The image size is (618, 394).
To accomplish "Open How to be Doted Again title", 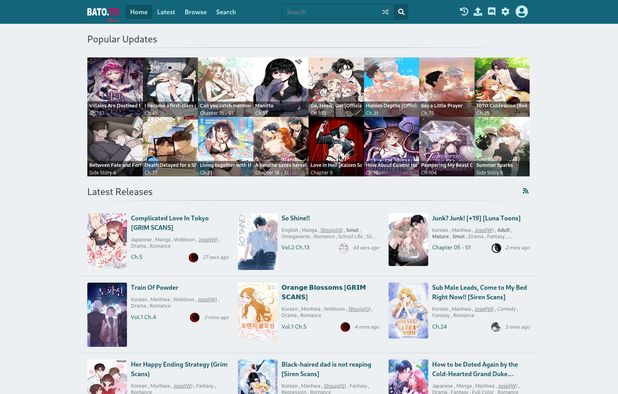I will click(x=475, y=369).
